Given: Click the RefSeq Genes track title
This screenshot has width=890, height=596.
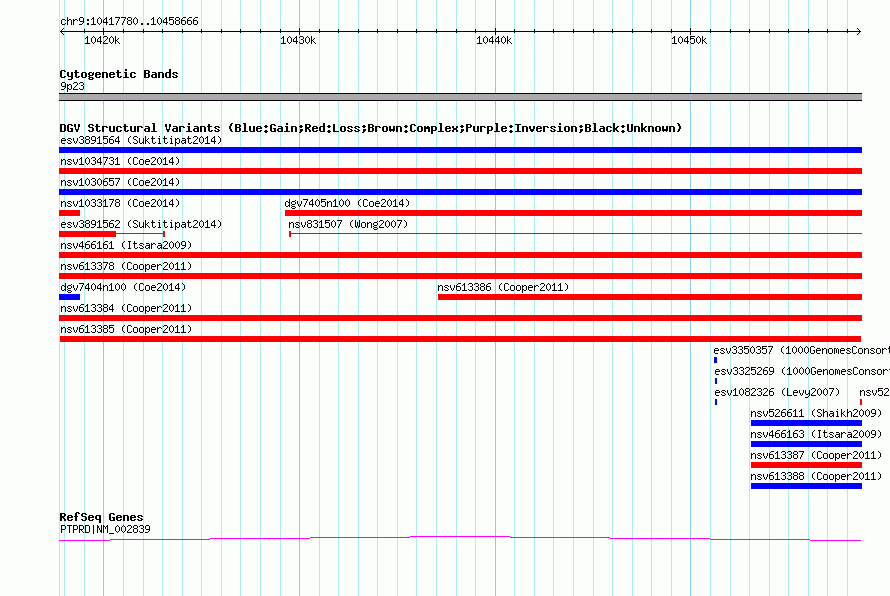Looking at the screenshot, I should pos(101,517).
